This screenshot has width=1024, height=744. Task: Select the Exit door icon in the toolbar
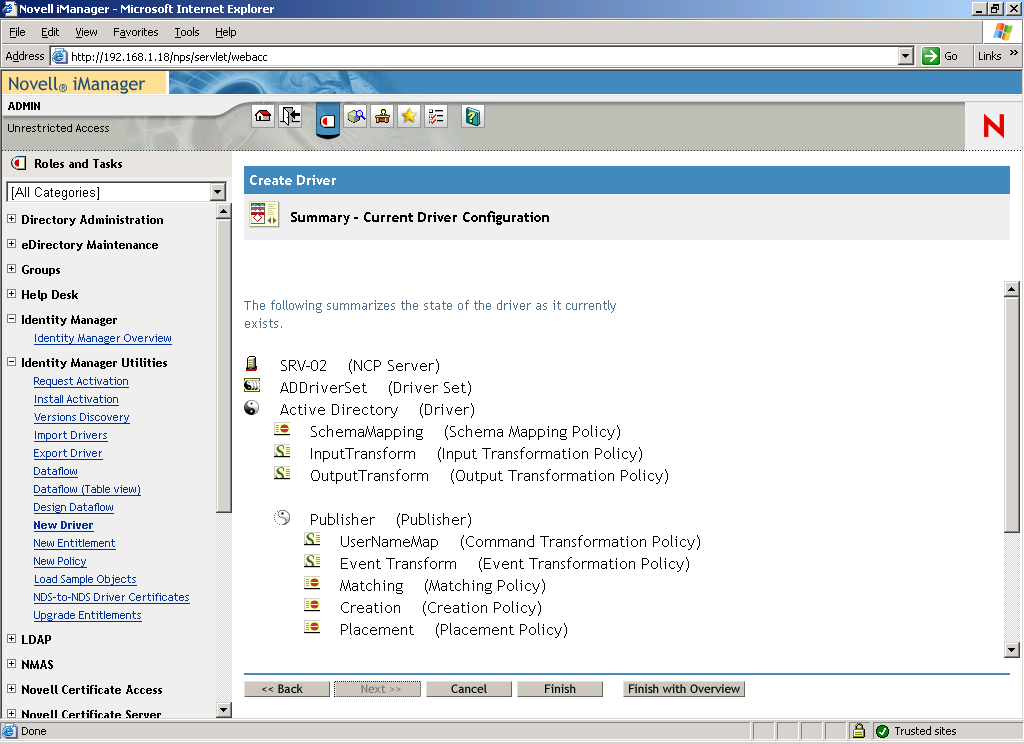290,116
